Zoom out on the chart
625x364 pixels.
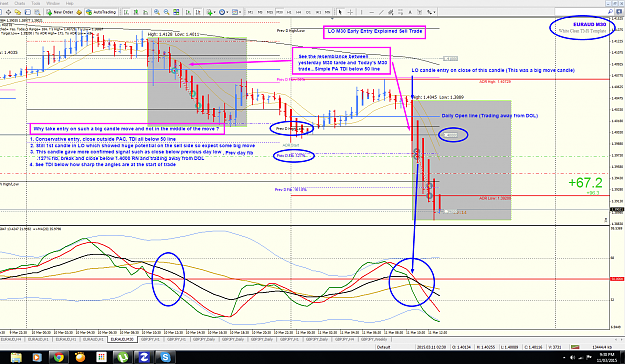pos(167,12)
